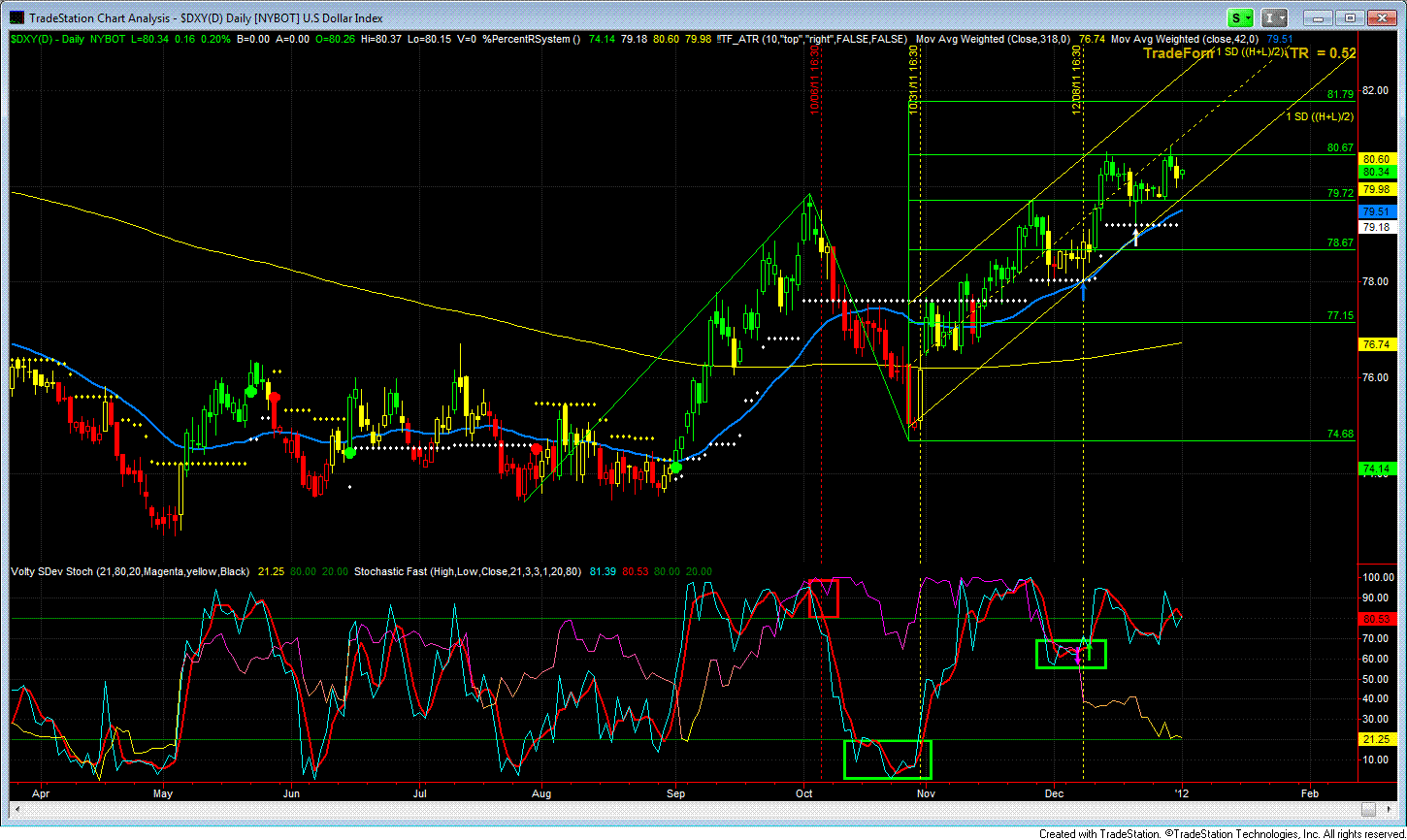Click the TradeStation Chart Analysis window icon
Viewport: 1407px width, 840px height.
pos(15,17)
